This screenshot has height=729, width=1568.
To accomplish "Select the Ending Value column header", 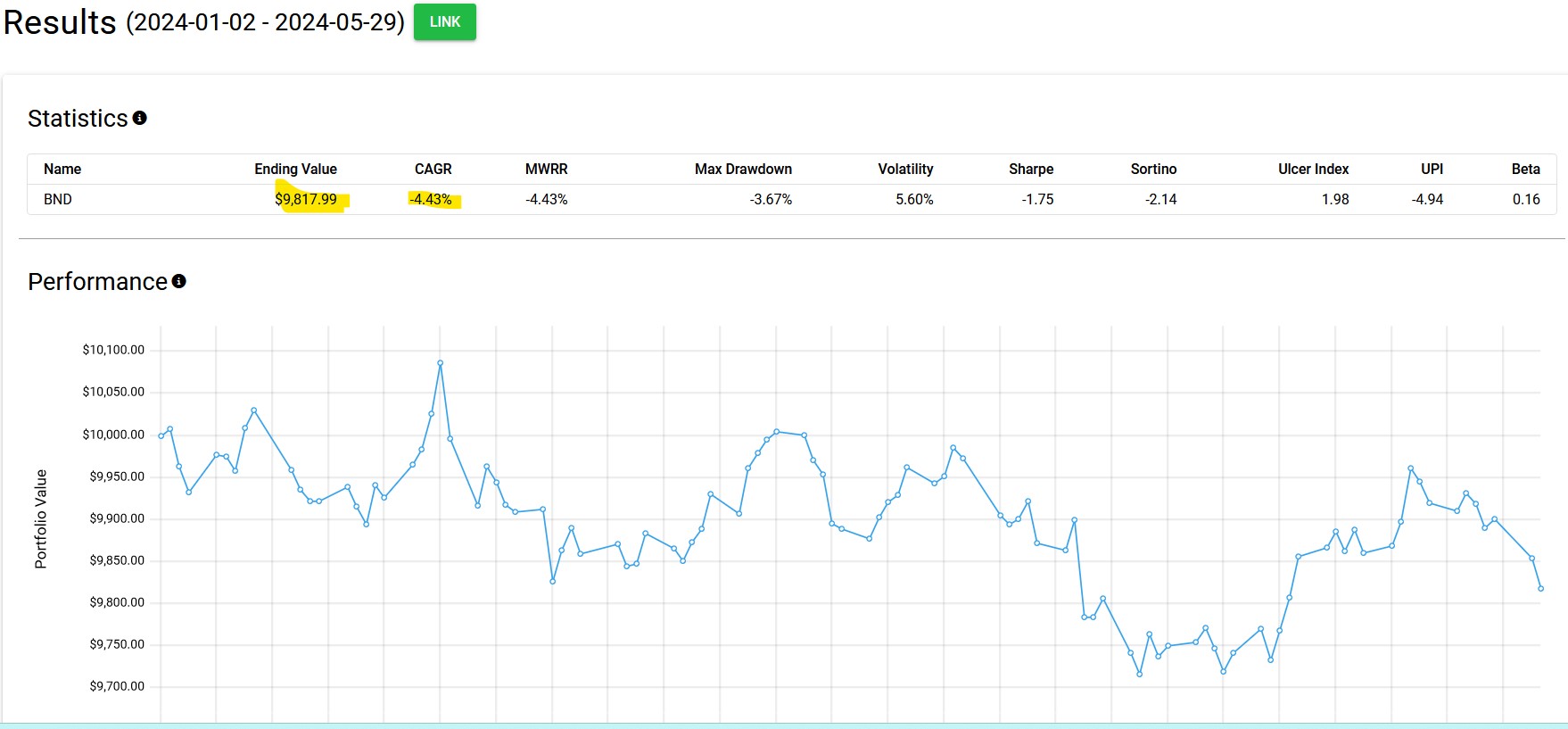I will pos(295,169).
